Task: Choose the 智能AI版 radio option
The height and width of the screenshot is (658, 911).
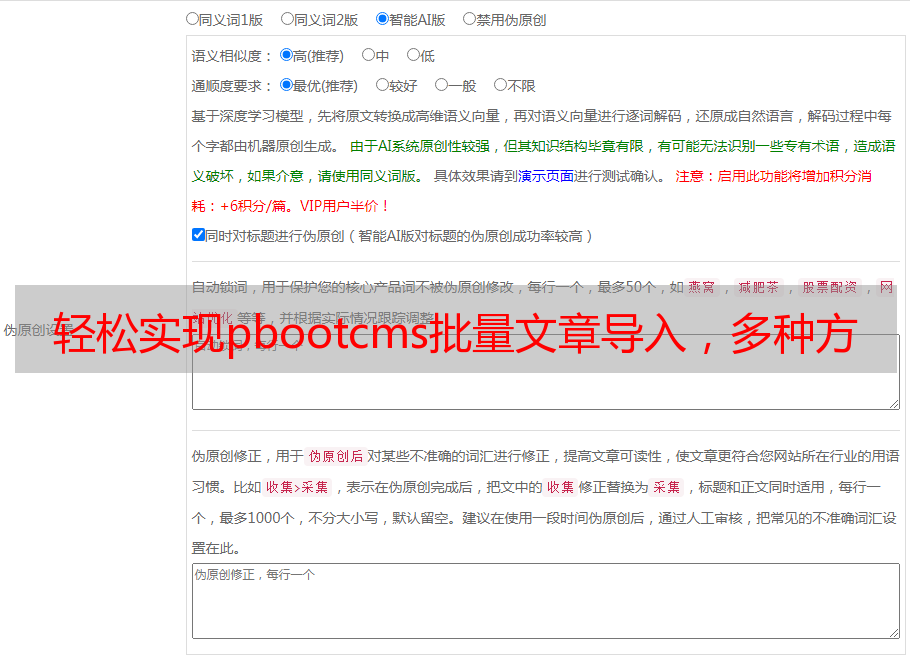Action: (382, 19)
